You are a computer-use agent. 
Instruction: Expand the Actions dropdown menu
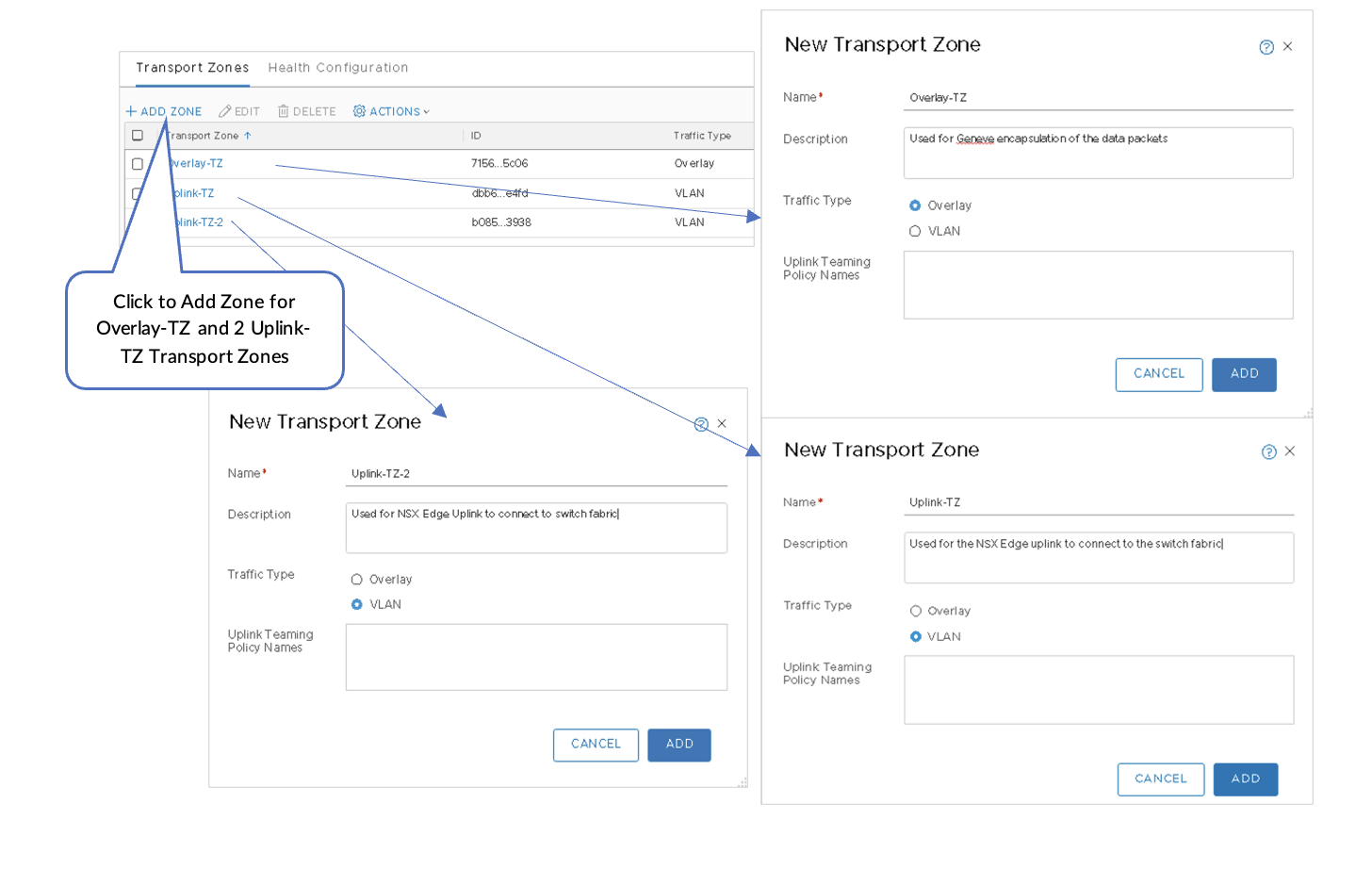pyautogui.click(x=426, y=112)
